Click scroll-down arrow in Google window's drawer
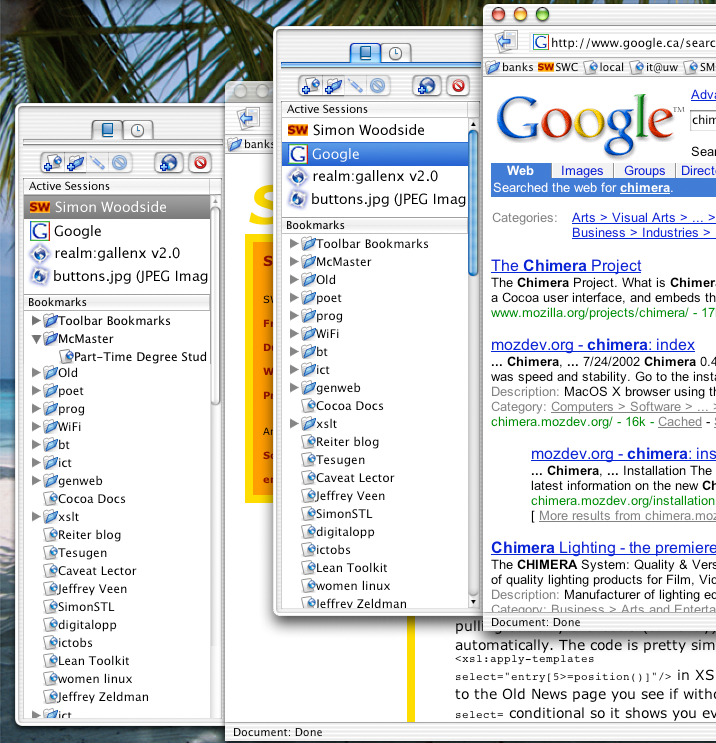This screenshot has width=716, height=743. (472, 602)
